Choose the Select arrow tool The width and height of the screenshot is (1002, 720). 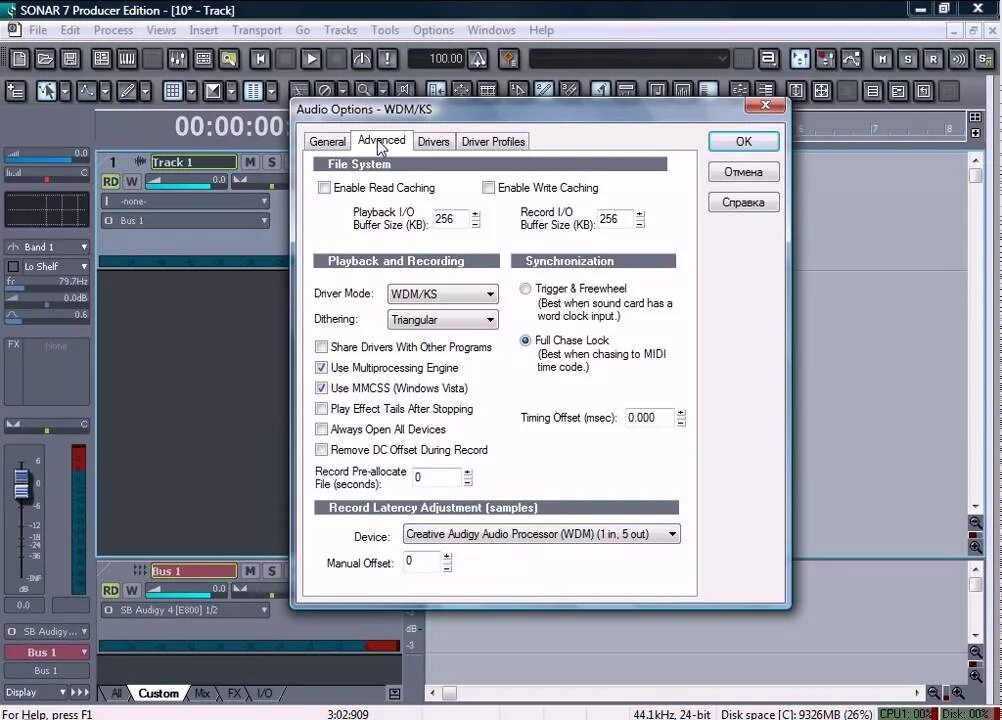46,91
